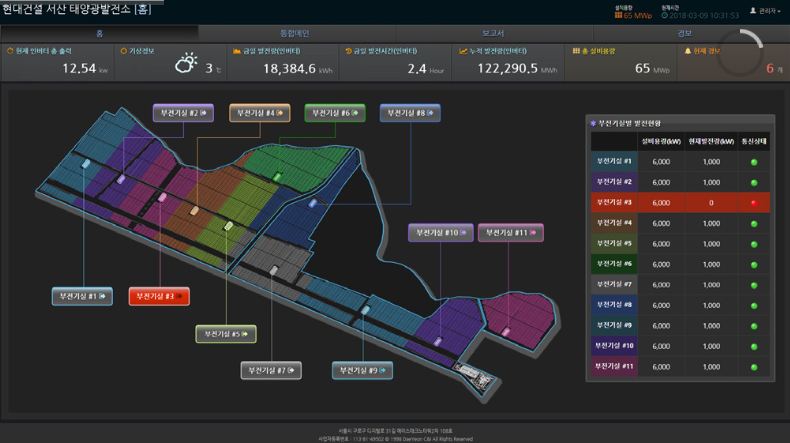The height and width of the screenshot is (443, 790).
Task: Click the green solar field of 부전기실 #6
Action: coord(297,166)
